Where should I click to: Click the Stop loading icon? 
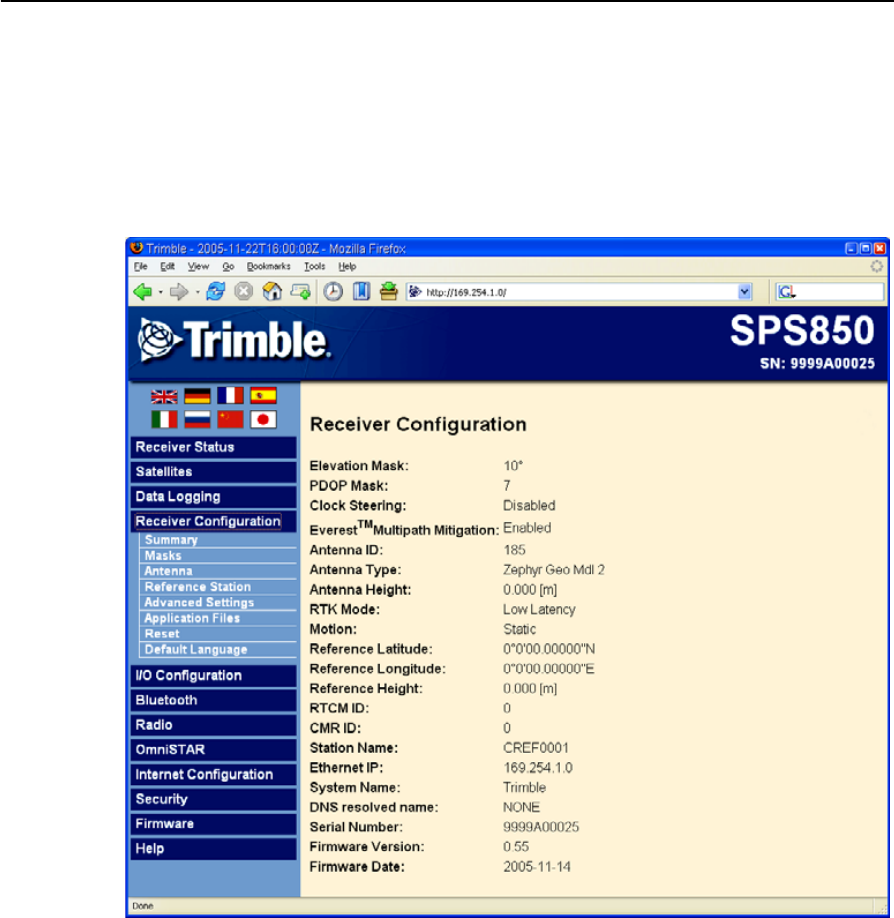(x=244, y=291)
